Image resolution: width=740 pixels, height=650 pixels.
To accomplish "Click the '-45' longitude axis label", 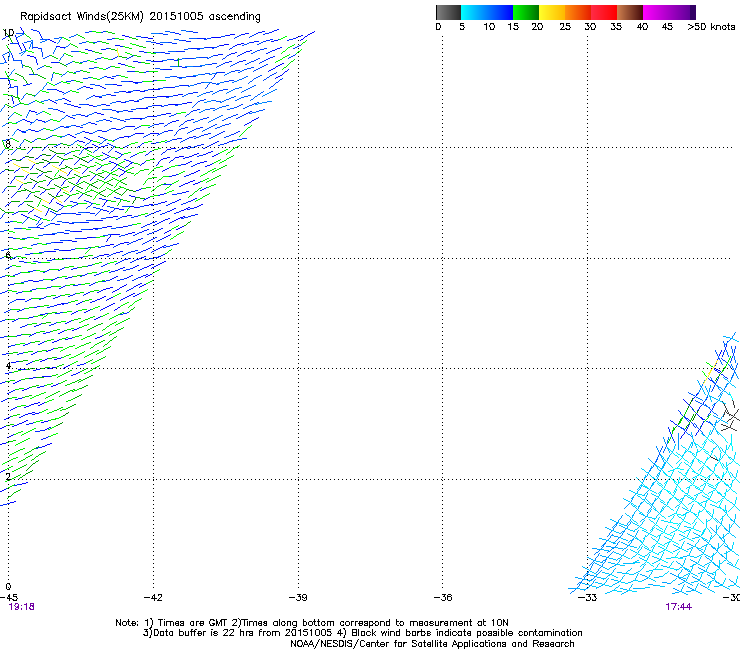I will click(9, 598).
